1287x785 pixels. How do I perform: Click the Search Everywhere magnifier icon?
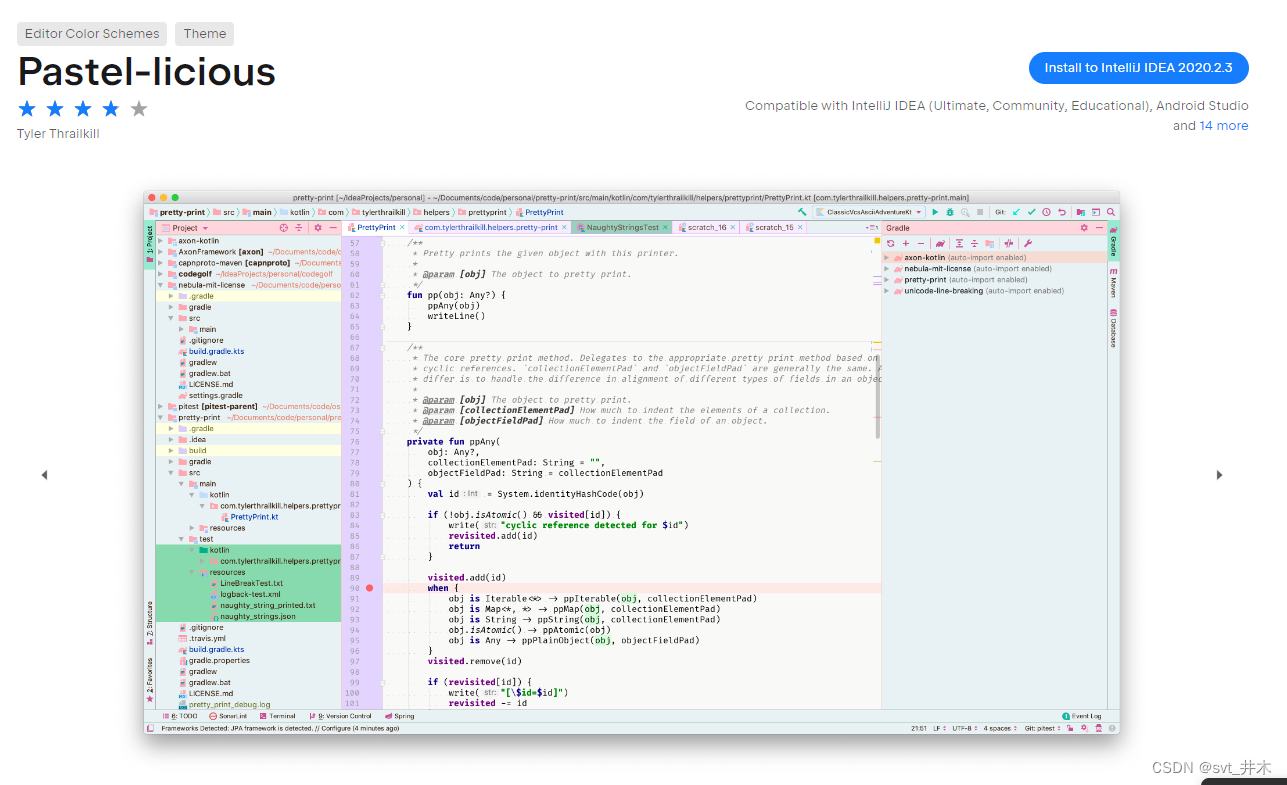click(1111, 212)
